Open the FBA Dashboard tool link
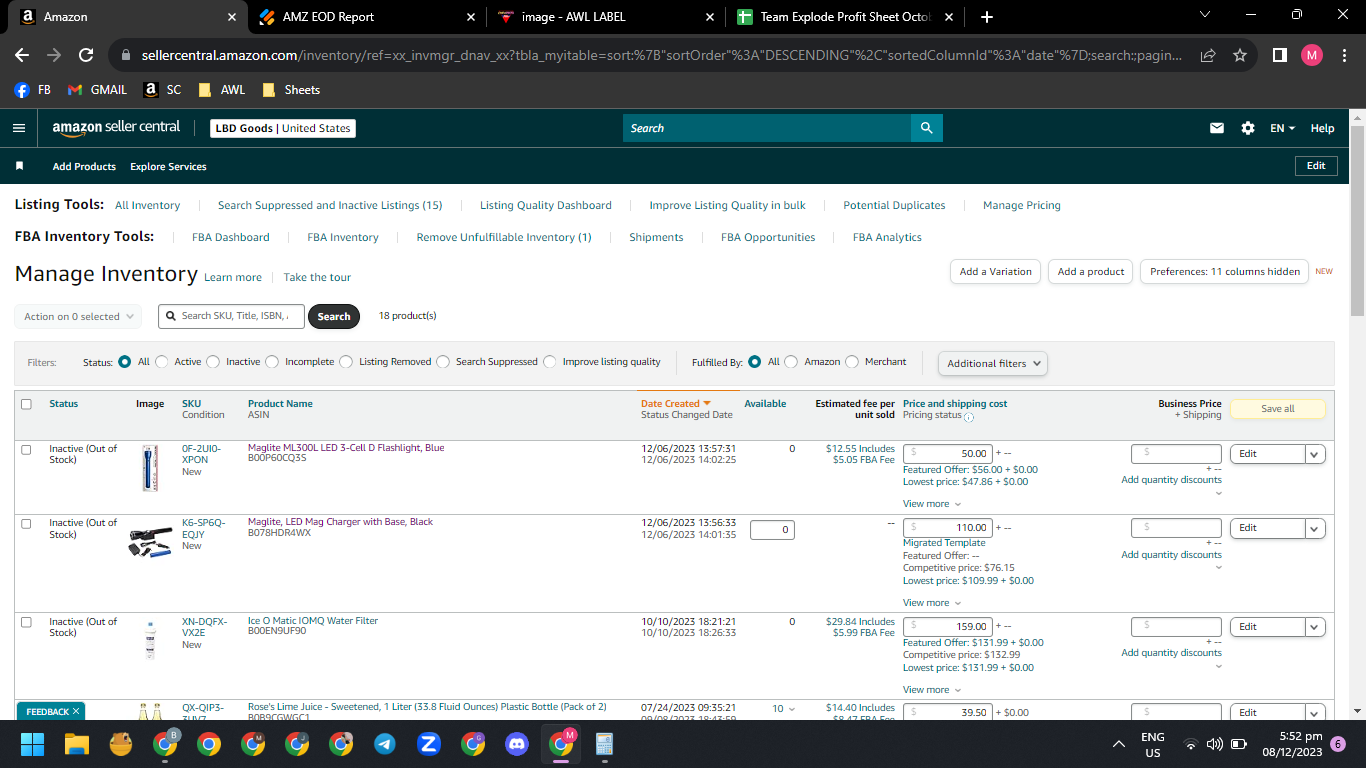Viewport: 1366px width, 768px height. click(231, 238)
